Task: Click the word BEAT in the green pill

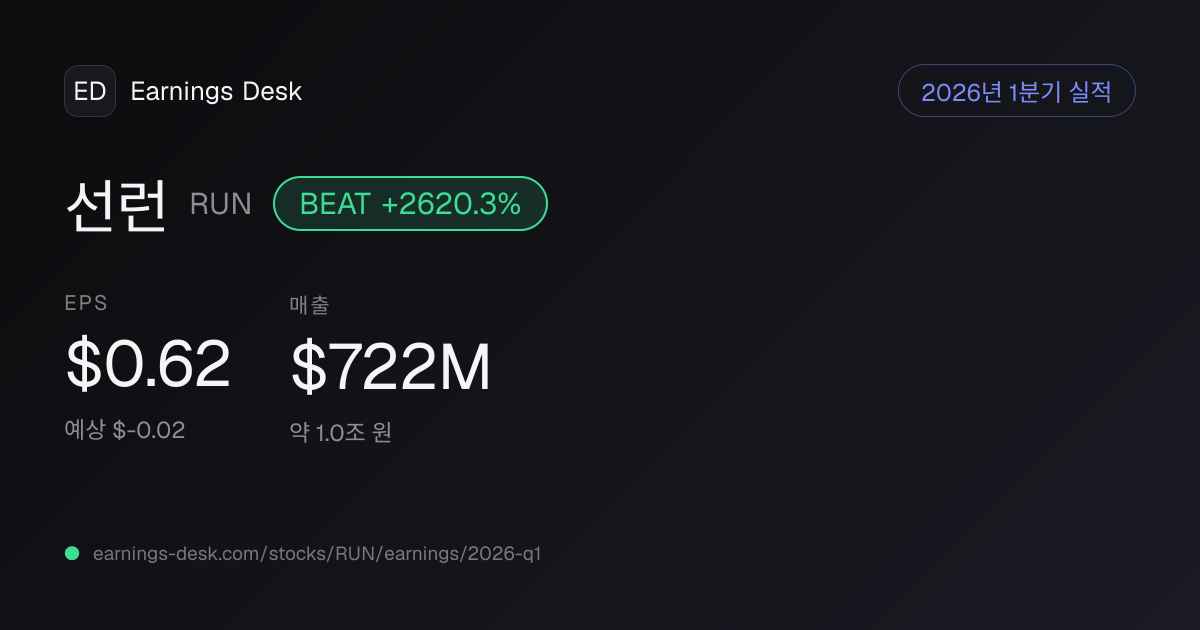Action: [x=335, y=204]
